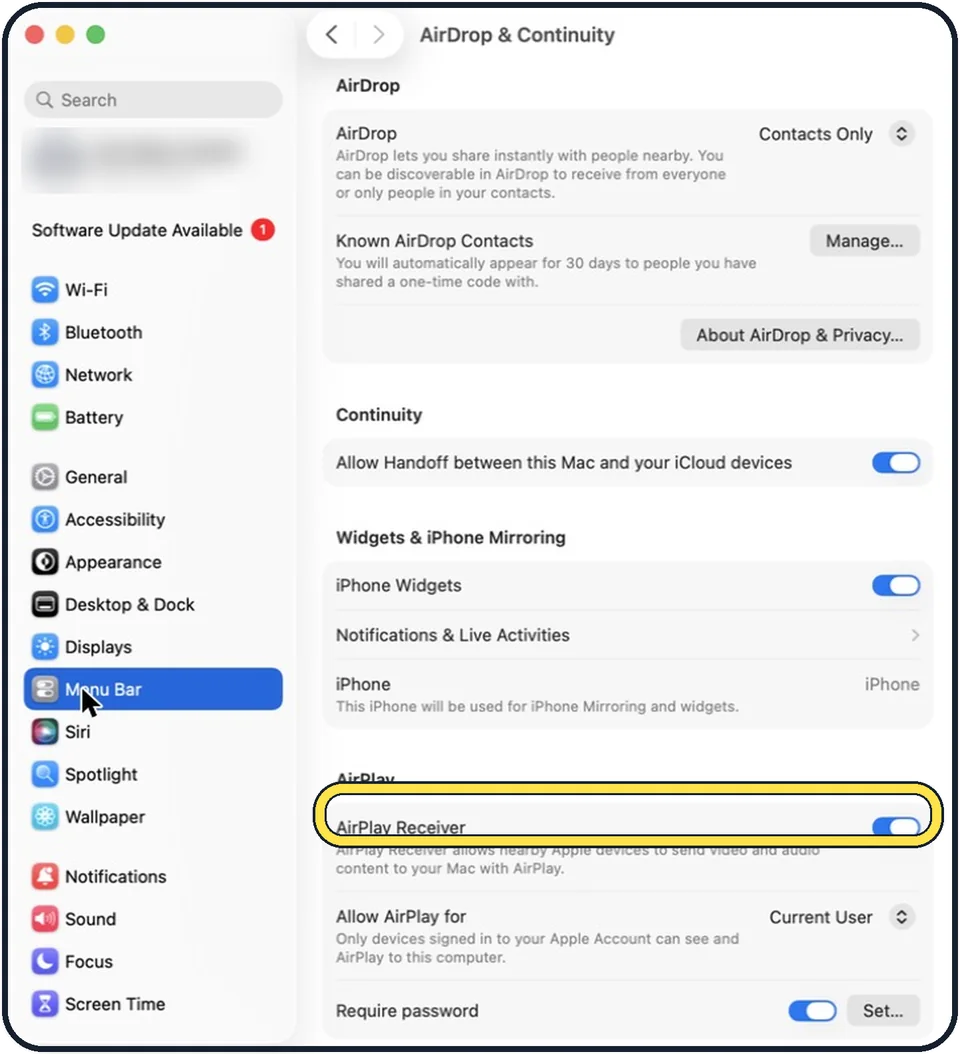Click the Network globe icon
This screenshot has width=960, height=1054.
(x=45, y=374)
